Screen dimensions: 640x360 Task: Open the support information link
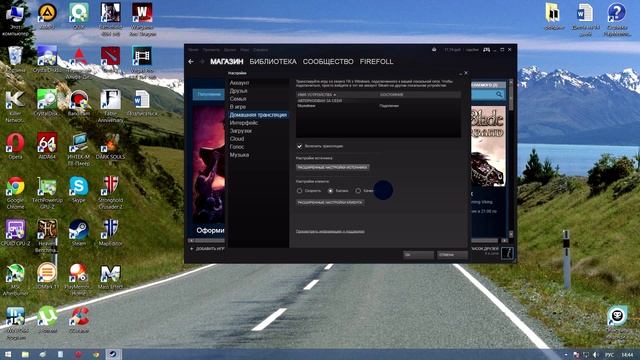tap(330, 232)
